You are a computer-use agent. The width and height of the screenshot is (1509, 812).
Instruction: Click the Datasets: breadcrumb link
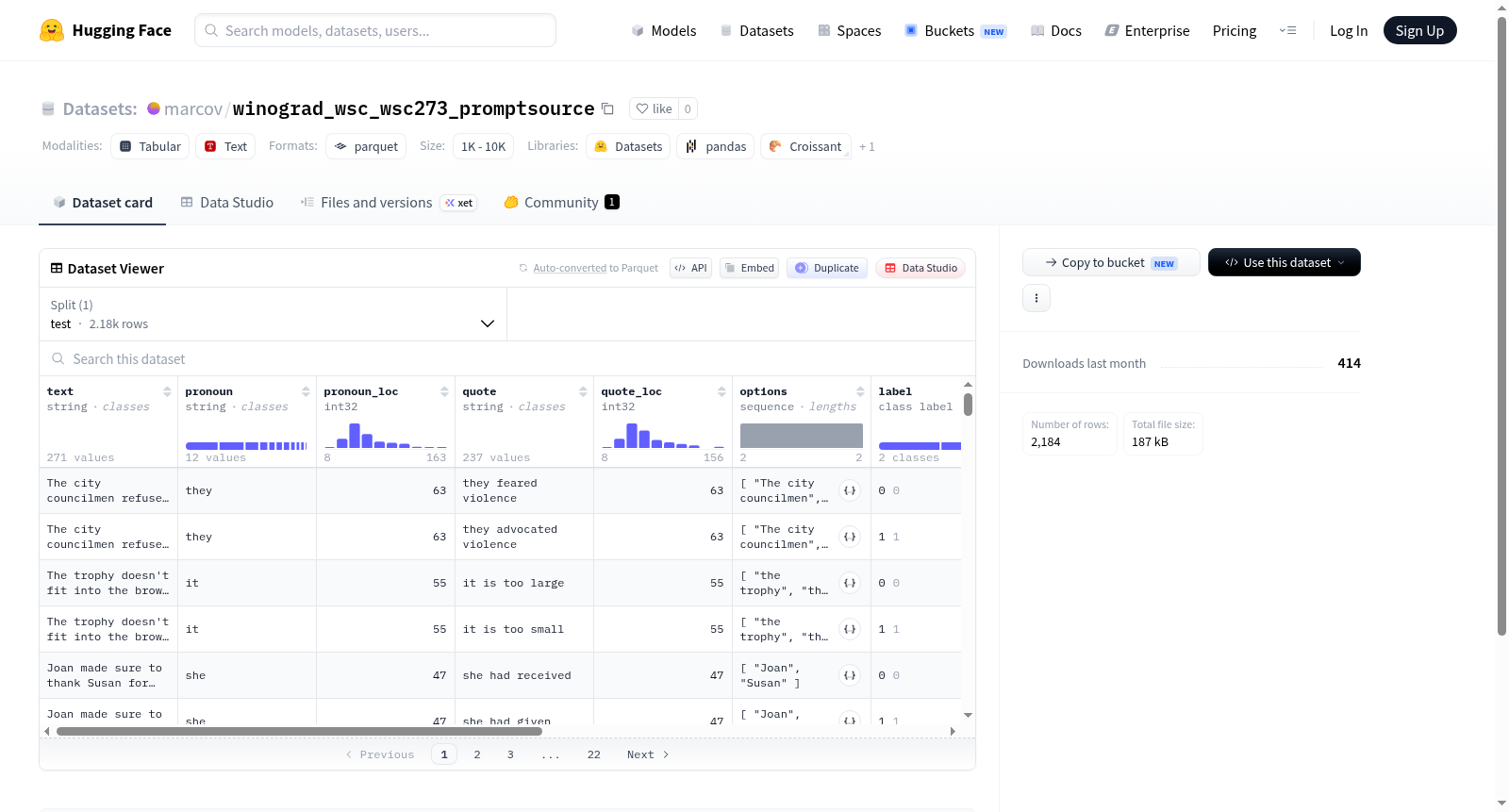click(99, 108)
